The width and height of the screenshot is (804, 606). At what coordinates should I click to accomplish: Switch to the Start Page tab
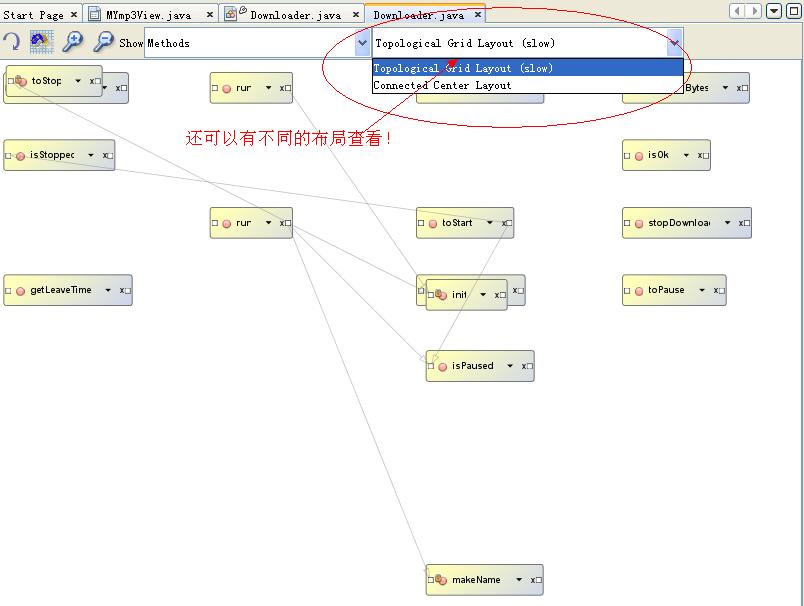pos(33,15)
